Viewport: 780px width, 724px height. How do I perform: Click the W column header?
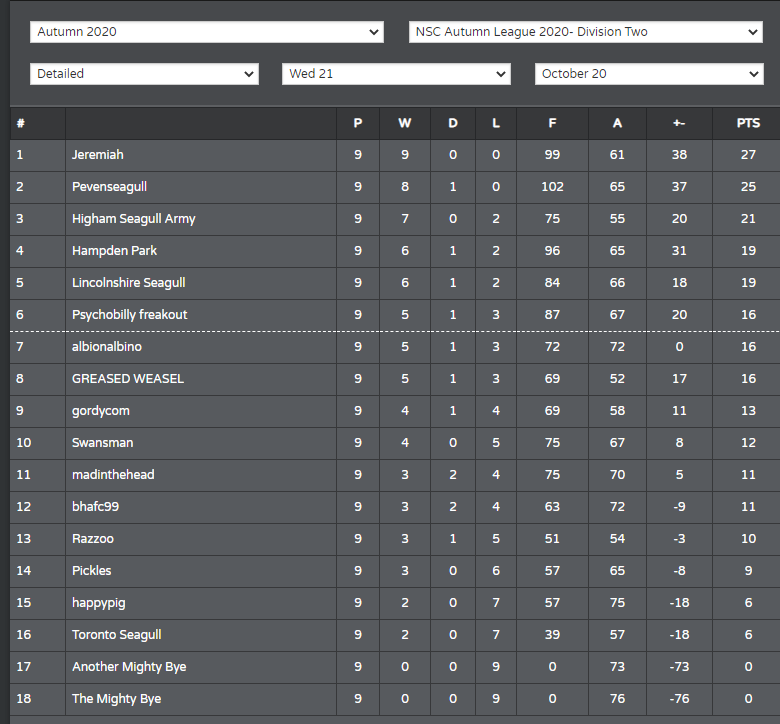click(404, 123)
